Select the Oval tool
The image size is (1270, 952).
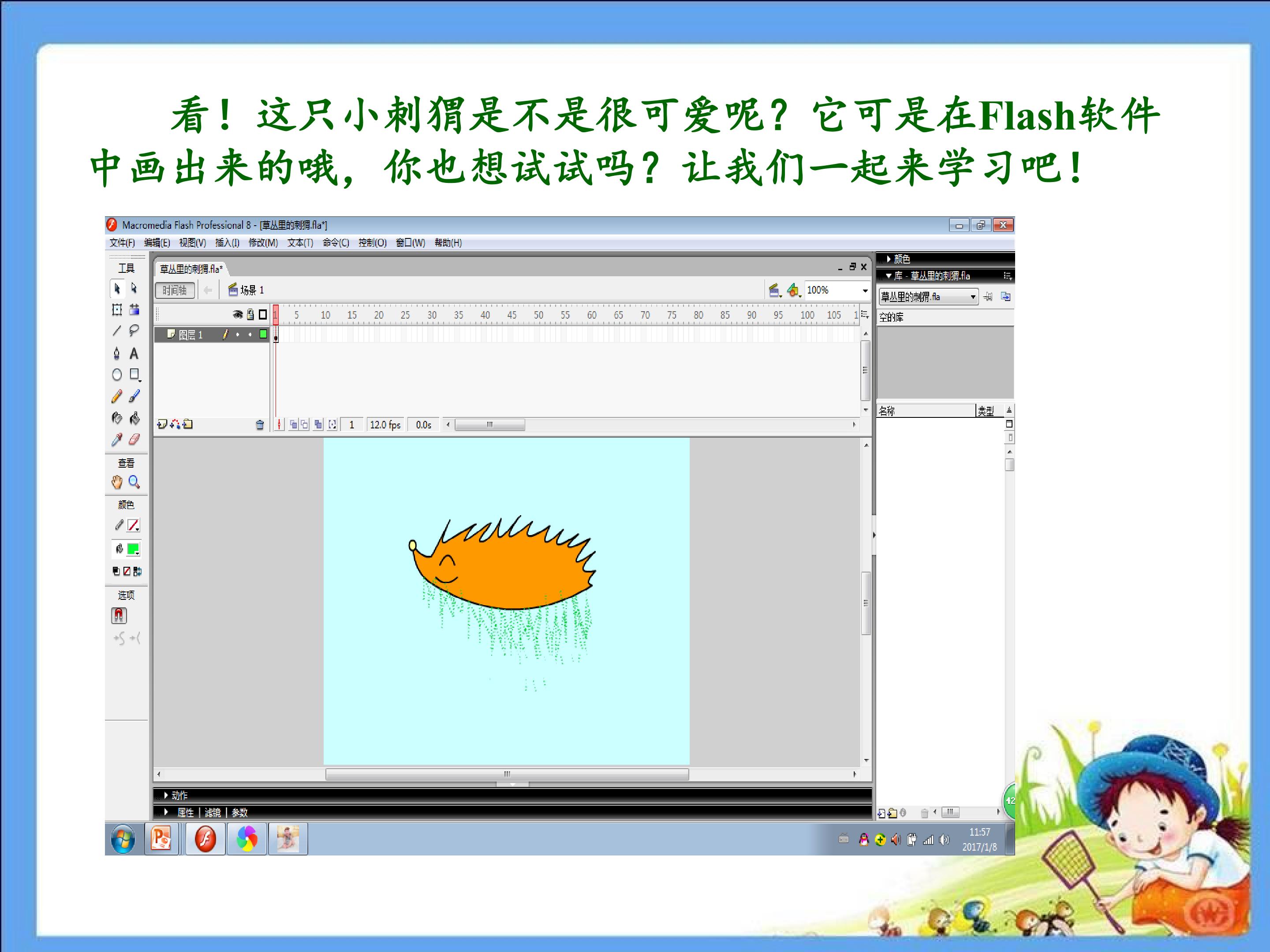(x=117, y=375)
